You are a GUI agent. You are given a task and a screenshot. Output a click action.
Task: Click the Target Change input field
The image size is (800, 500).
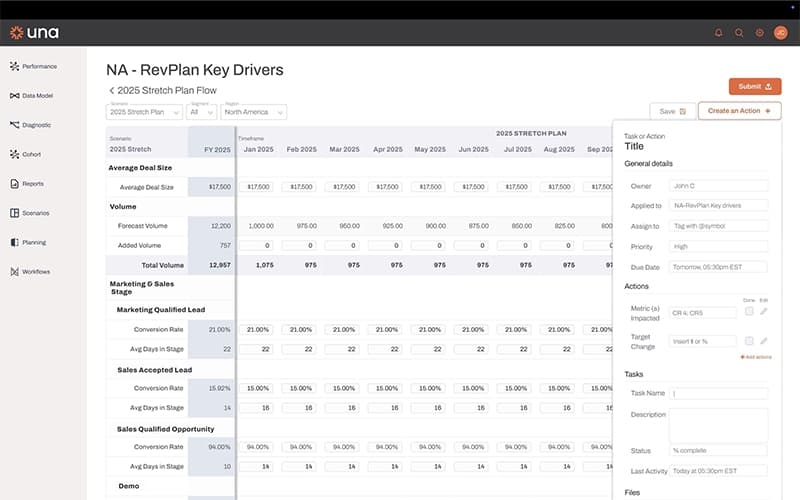[703, 341]
